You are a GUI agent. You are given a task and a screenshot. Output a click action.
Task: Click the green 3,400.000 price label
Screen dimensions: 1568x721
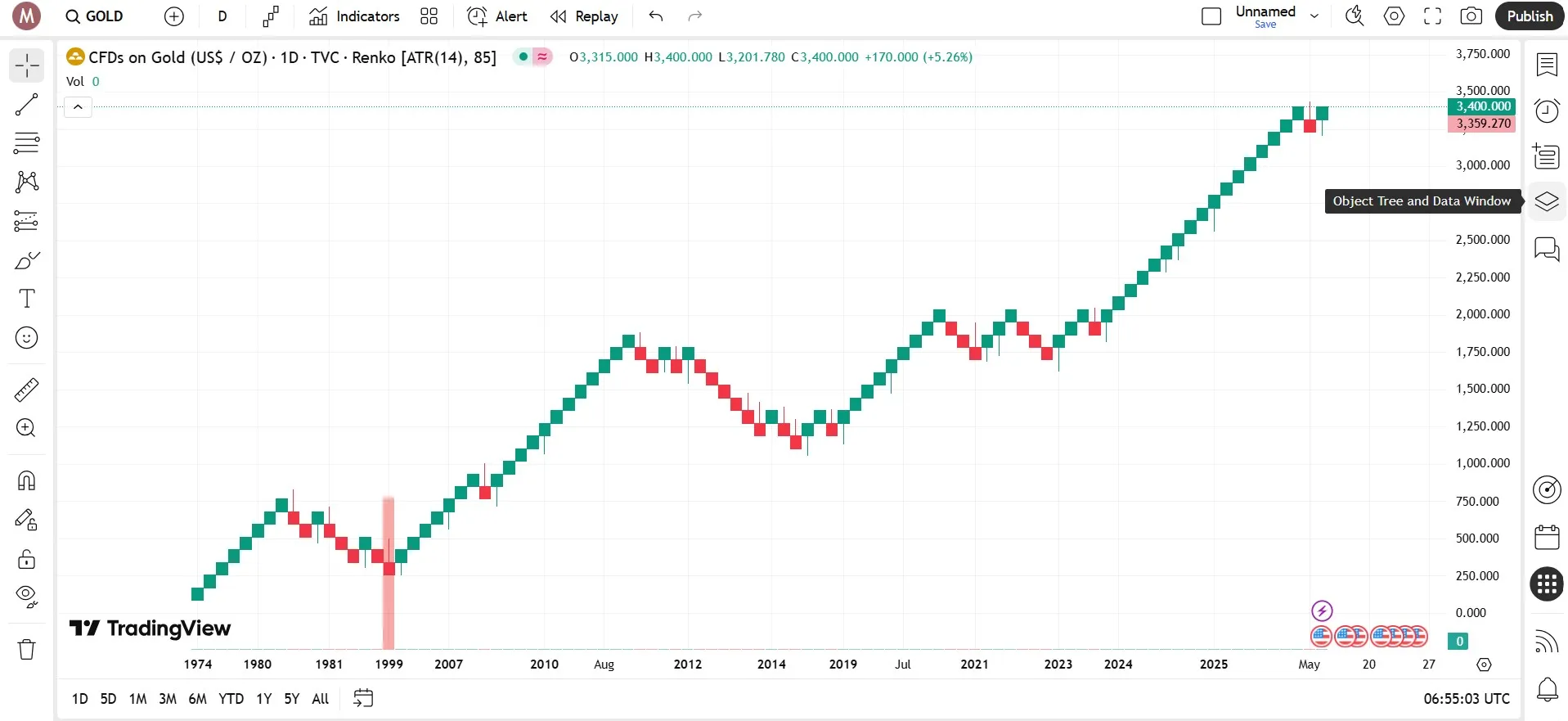click(x=1482, y=106)
